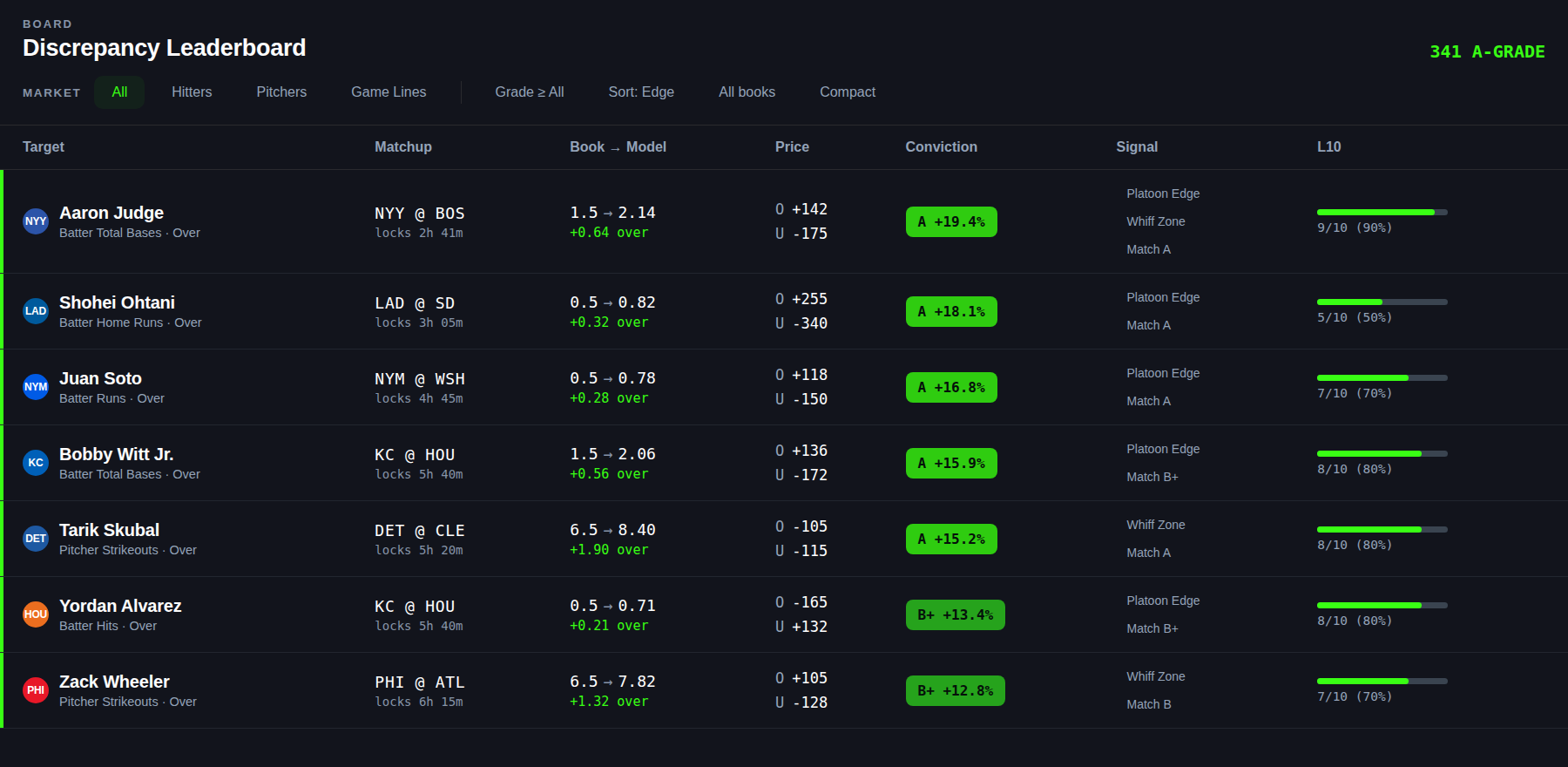Click the O +255 price for Ohtani
This screenshot has width=1568, height=767.
801,299
